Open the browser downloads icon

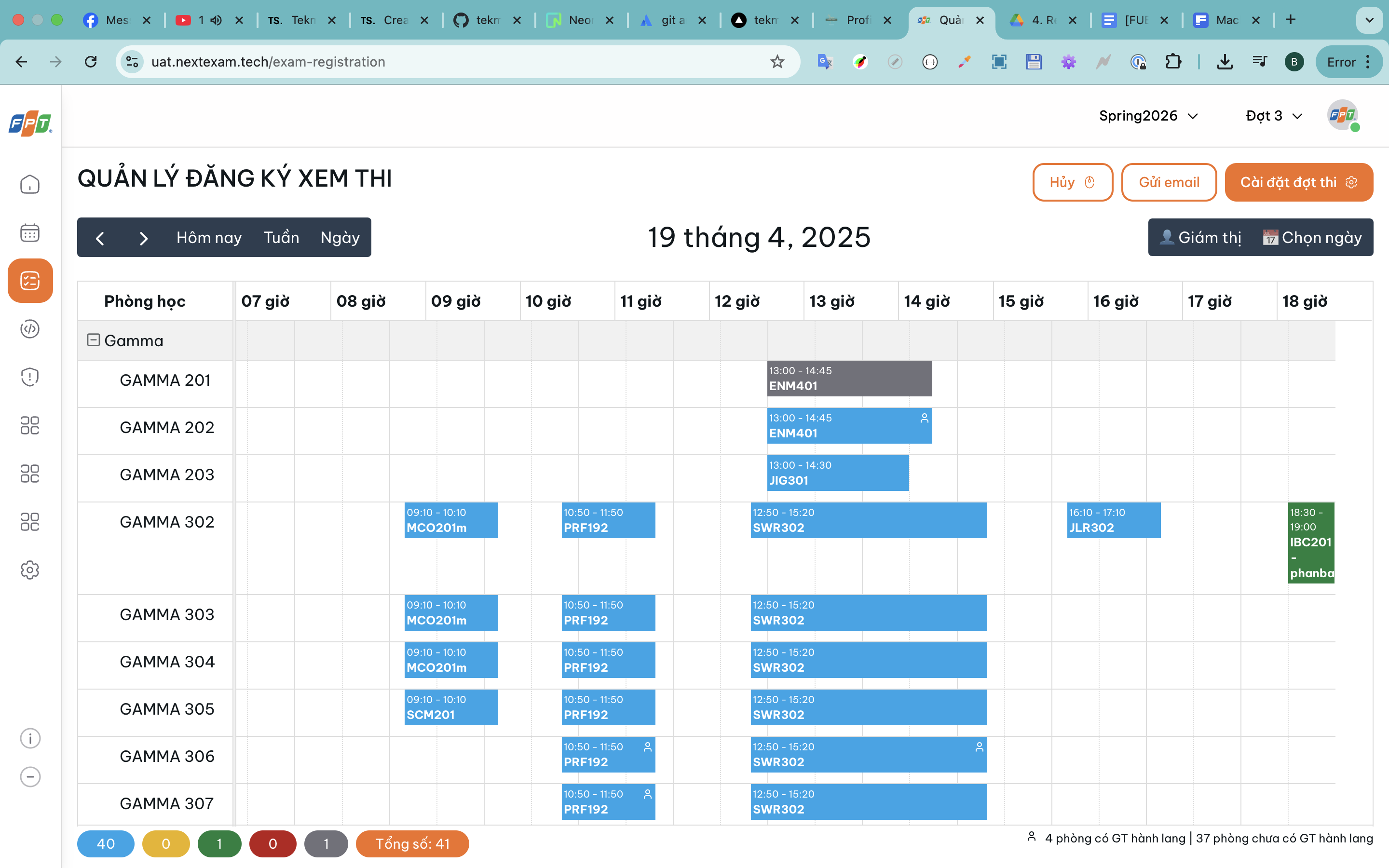pos(1225,61)
